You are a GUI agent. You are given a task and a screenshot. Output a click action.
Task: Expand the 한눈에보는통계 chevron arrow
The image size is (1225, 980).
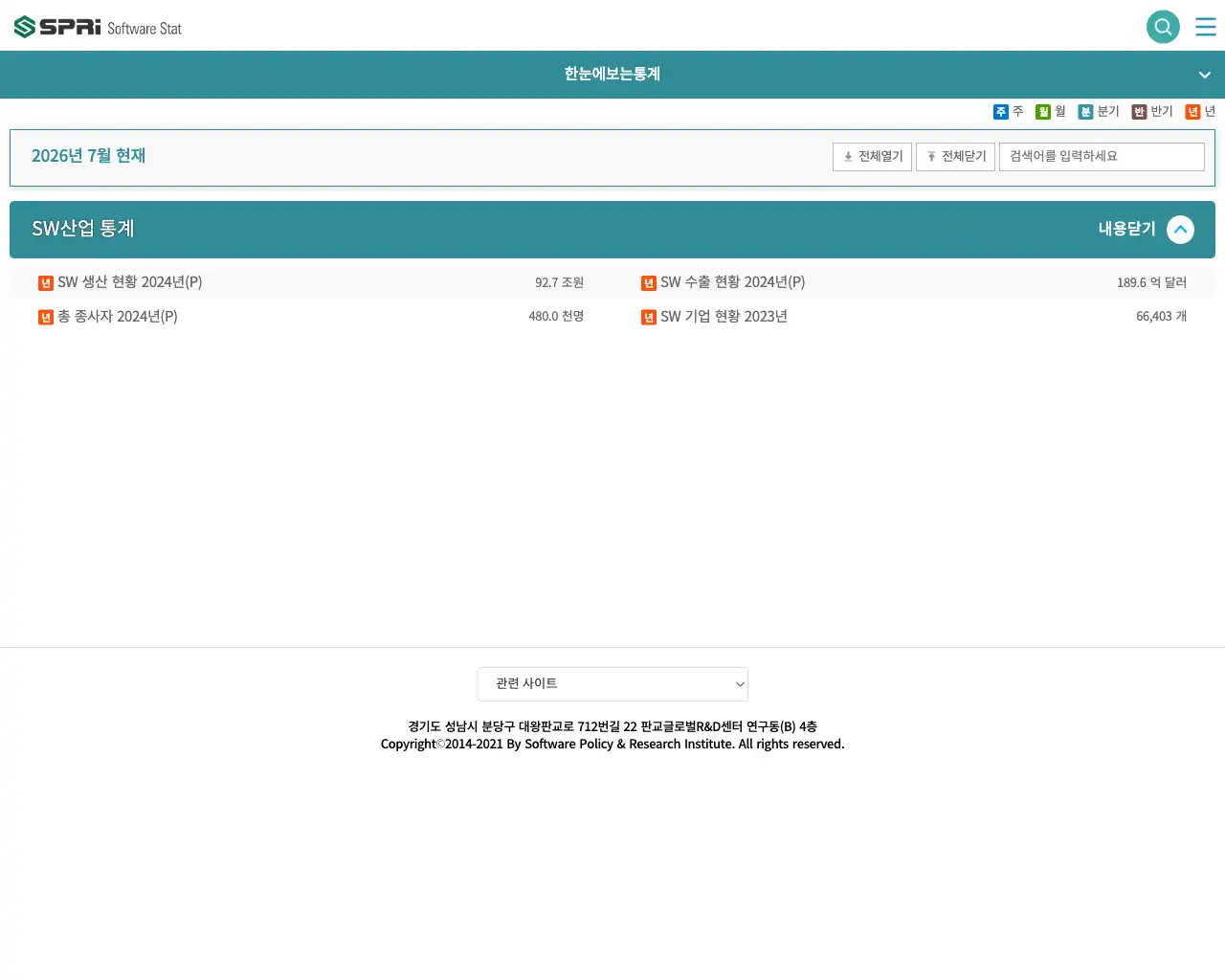(1205, 75)
